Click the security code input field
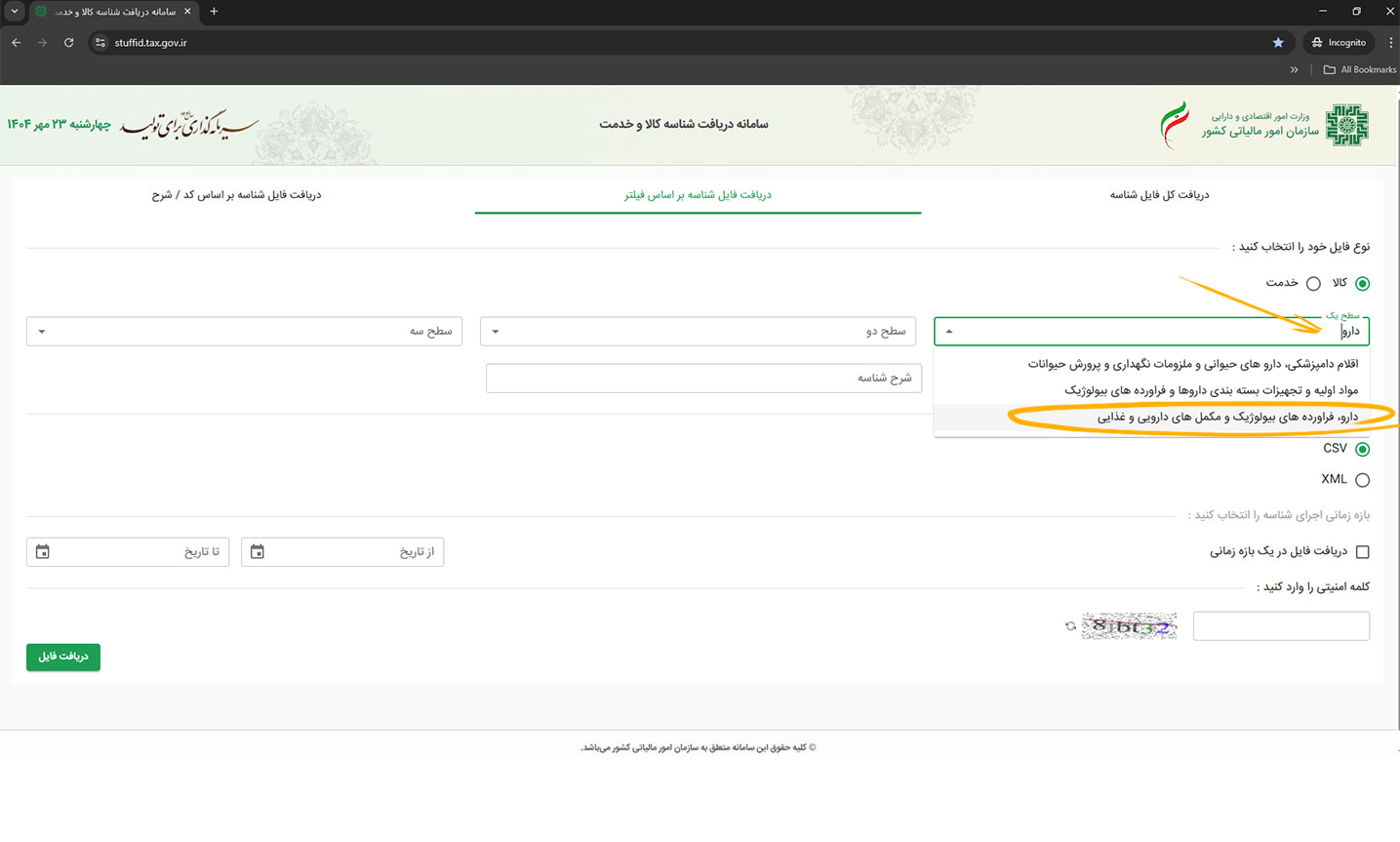Screen dimensions: 1400x842 click(x=1280, y=626)
